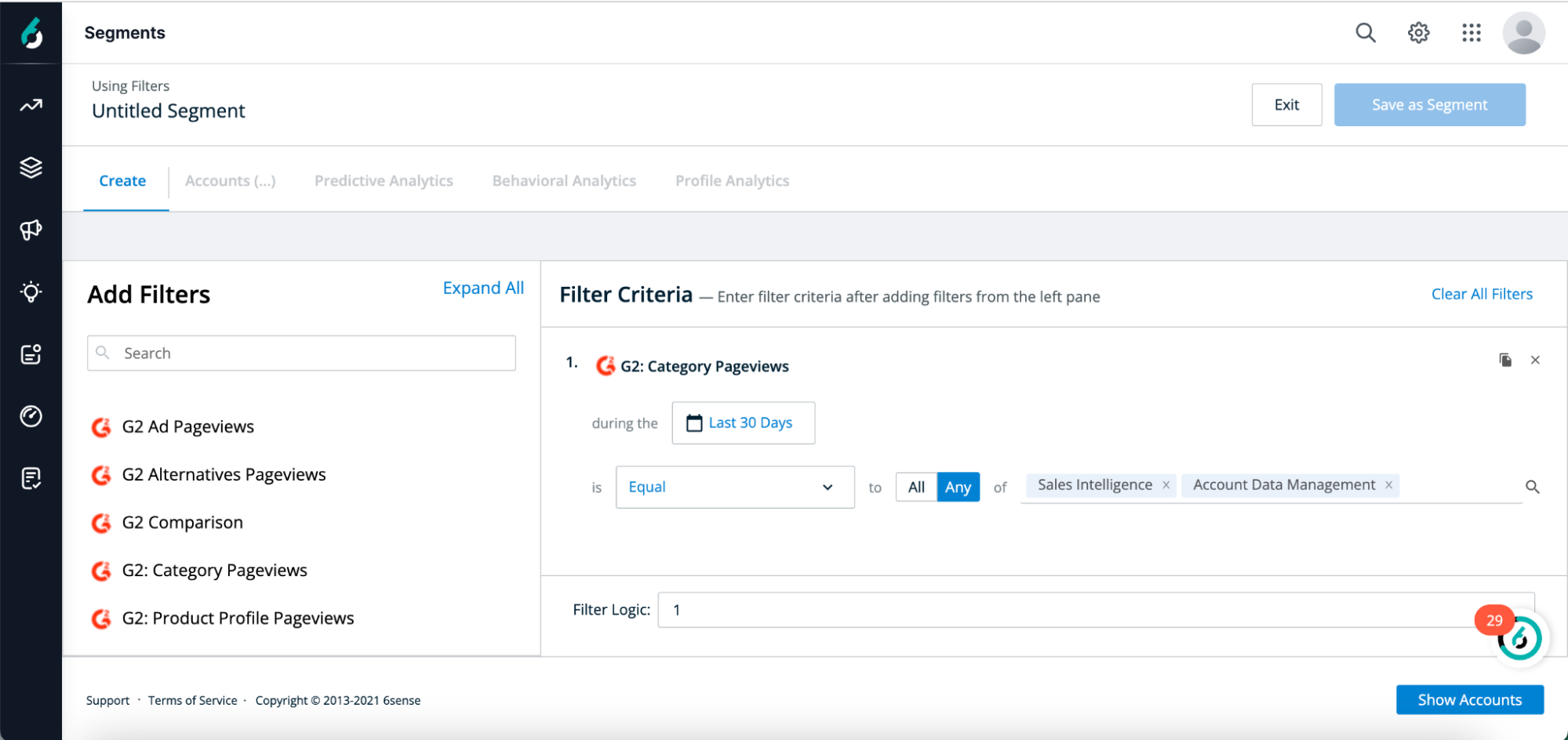Open the trending analytics icon in sidebar

click(31, 105)
